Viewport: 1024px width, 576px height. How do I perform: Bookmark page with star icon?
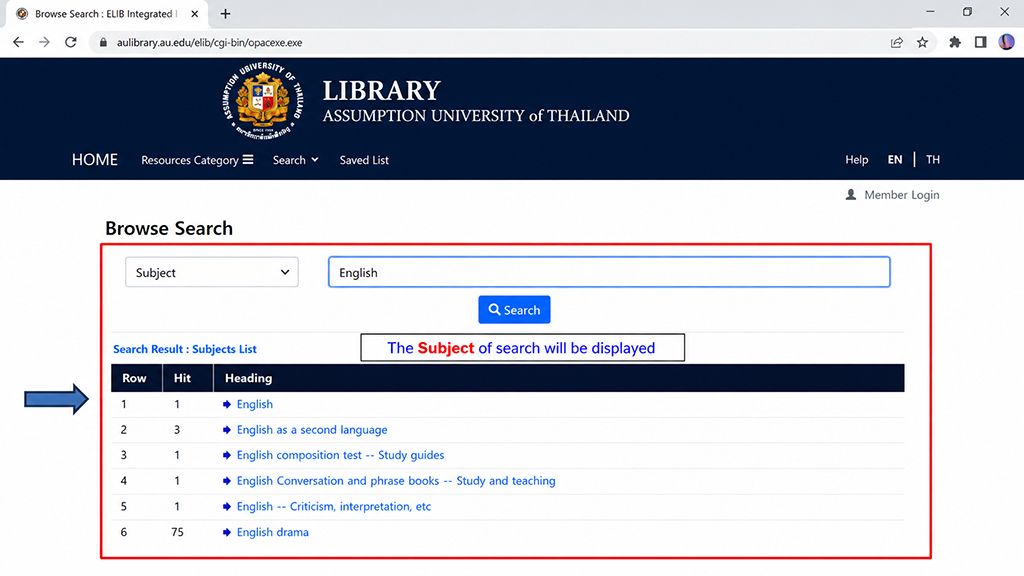click(x=922, y=42)
